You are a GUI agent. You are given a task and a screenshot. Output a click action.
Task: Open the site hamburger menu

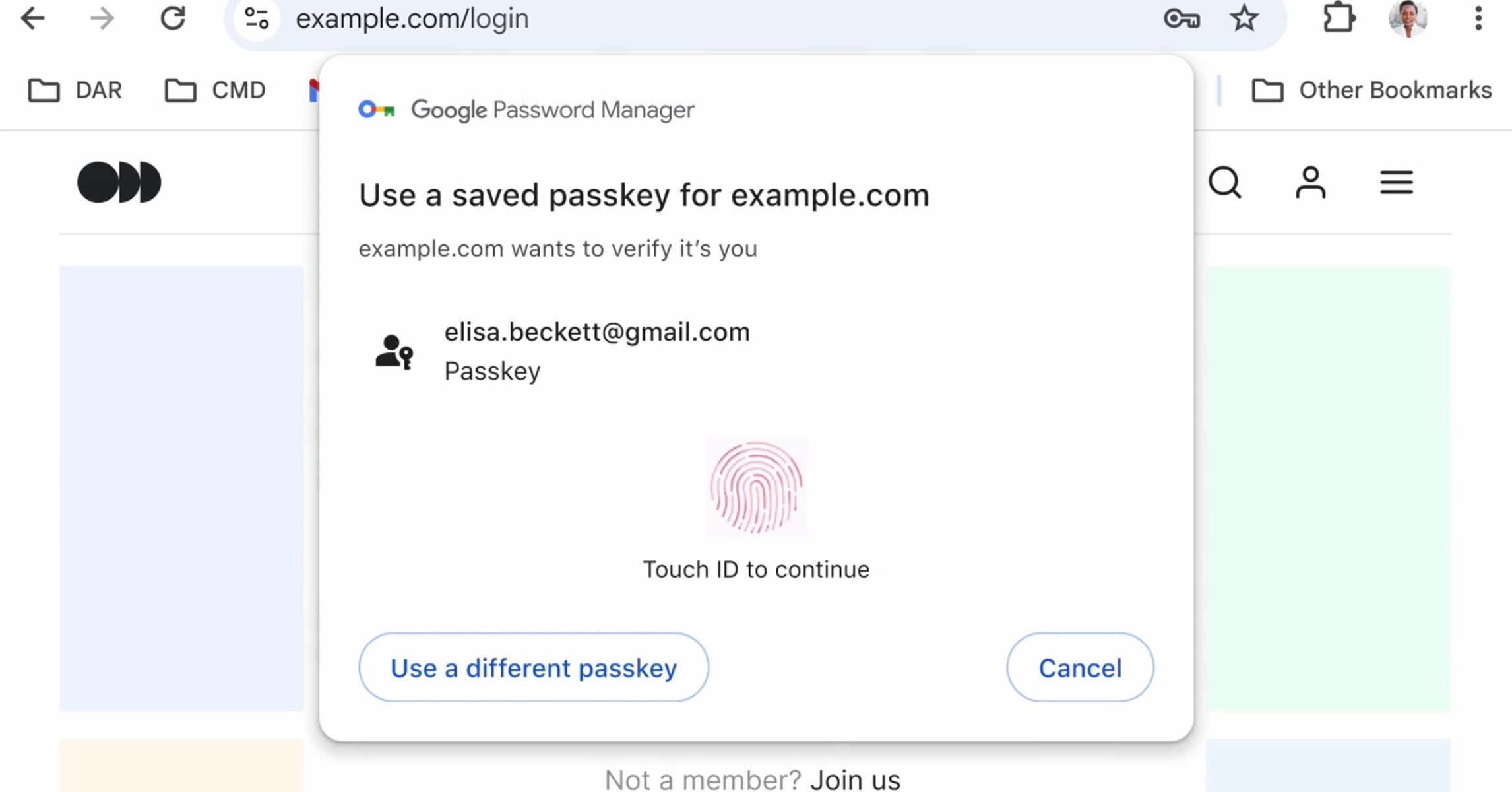click(1396, 182)
